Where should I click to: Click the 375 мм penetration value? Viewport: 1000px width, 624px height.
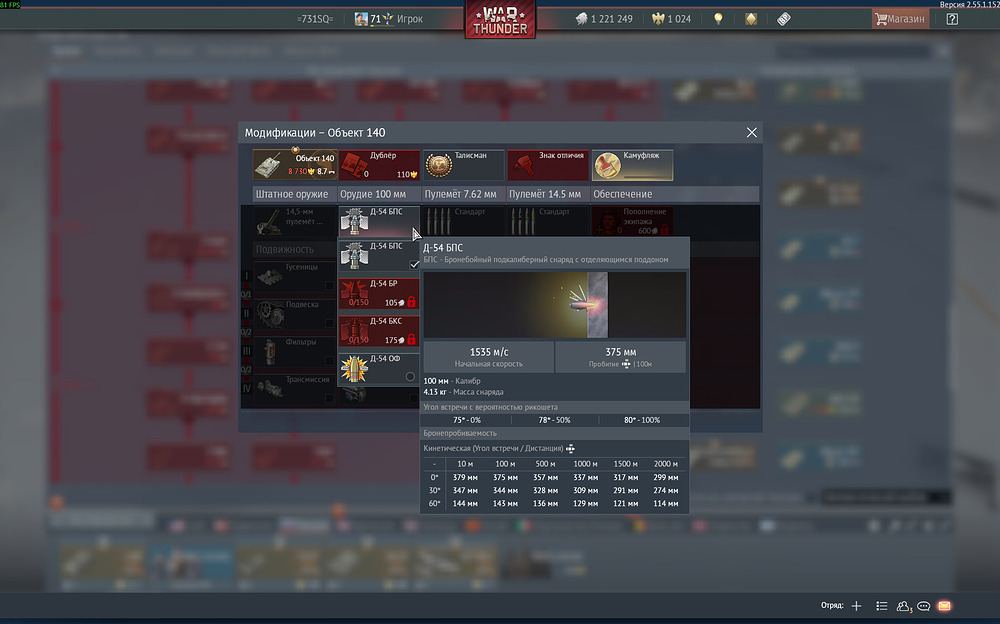621,352
